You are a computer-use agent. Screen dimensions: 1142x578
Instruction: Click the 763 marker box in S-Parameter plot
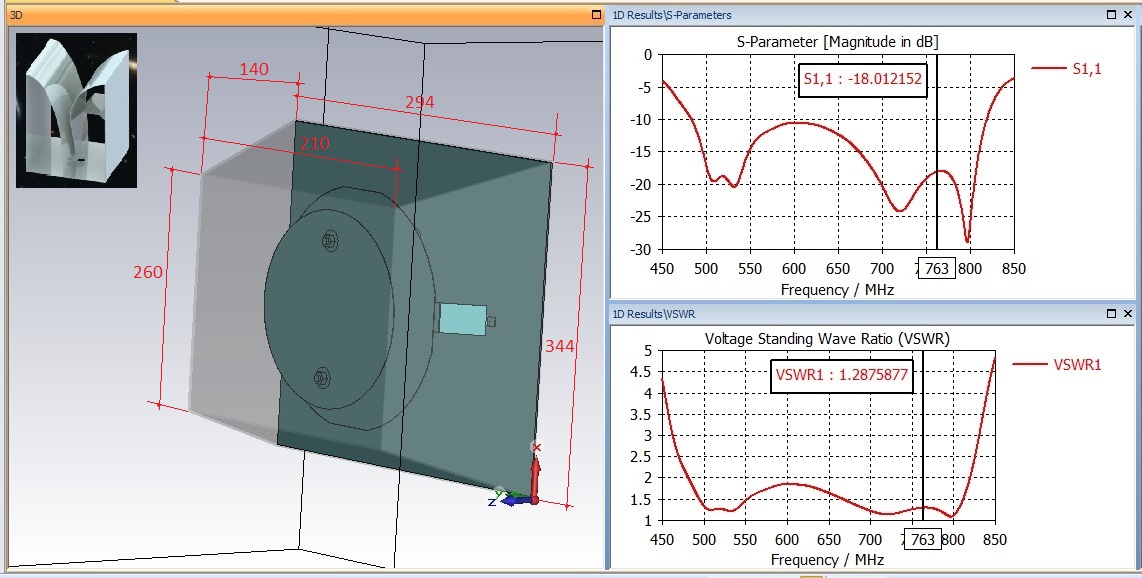coord(937,269)
